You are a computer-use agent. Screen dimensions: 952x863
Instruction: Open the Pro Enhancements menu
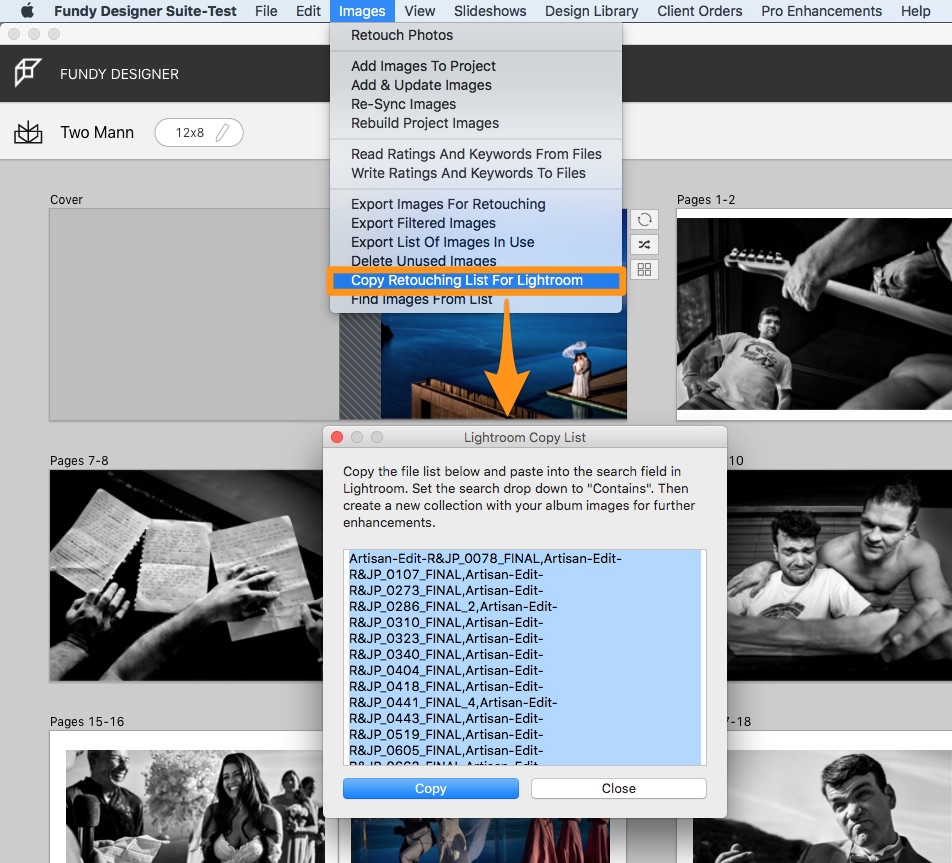click(821, 11)
